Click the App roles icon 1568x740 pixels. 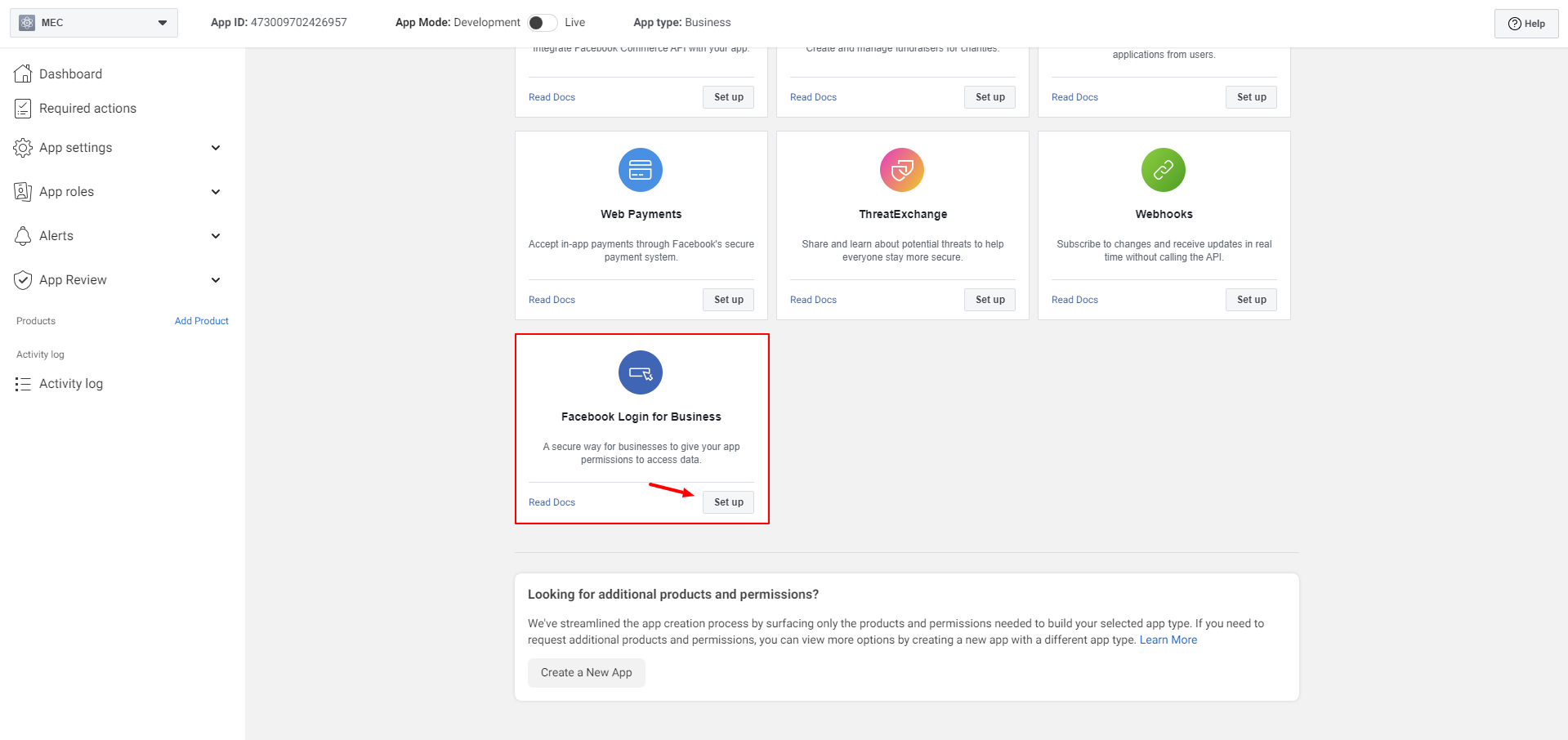click(23, 191)
